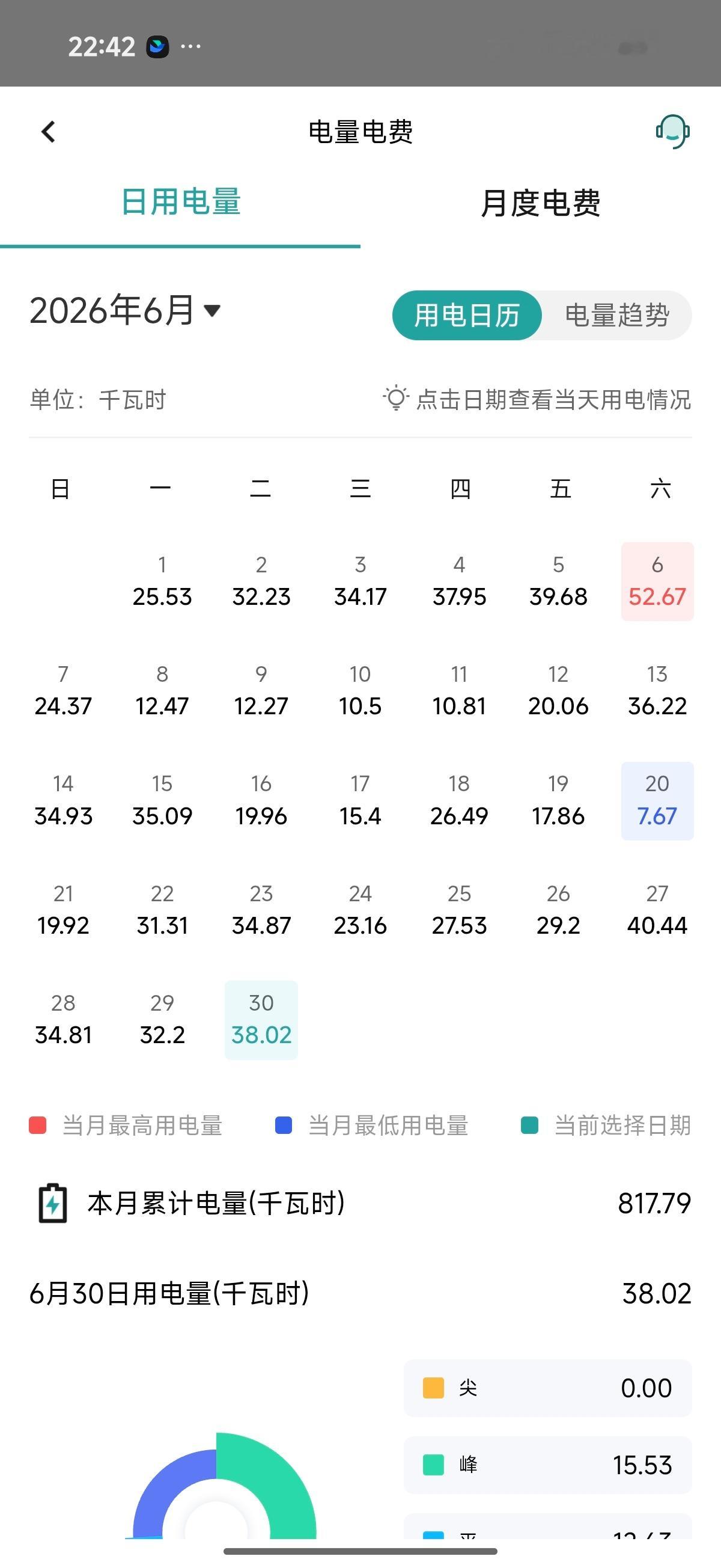The height and width of the screenshot is (1568, 721).
Task: Tap the battery icon beside 本月累计电量
Action: 53,1203
